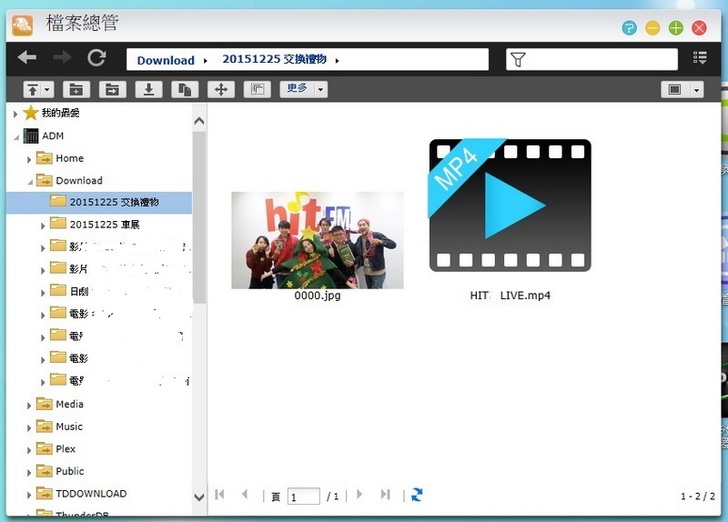Screen dimensions: 728x522
Task: Open the 更多 dropdown menu
Action: click(303, 90)
